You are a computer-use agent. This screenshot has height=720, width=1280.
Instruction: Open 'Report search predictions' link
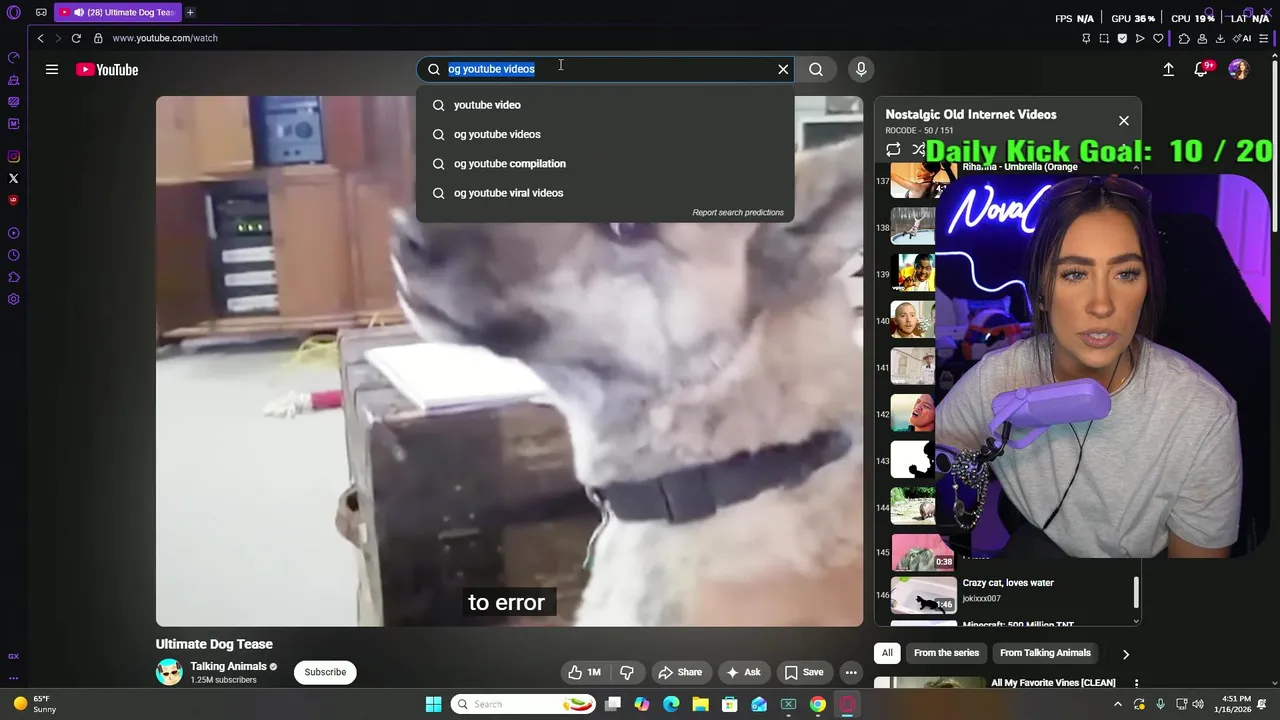pos(738,213)
